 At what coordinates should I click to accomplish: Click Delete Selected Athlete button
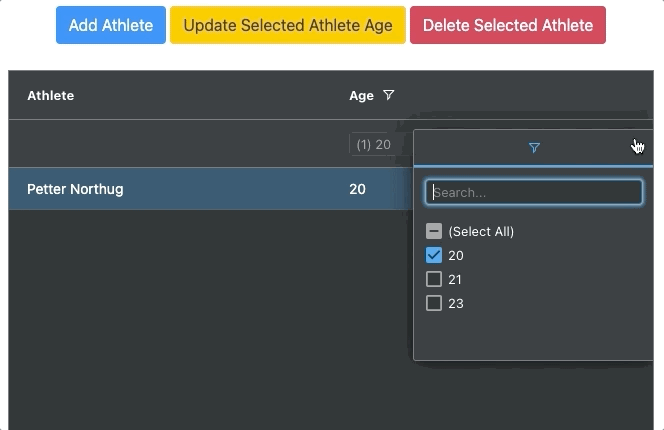tap(507, 25)
